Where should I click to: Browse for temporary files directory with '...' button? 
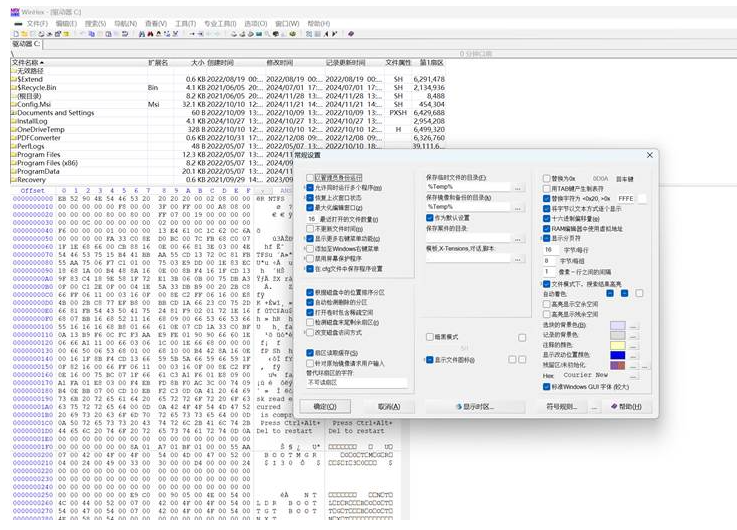517,187
